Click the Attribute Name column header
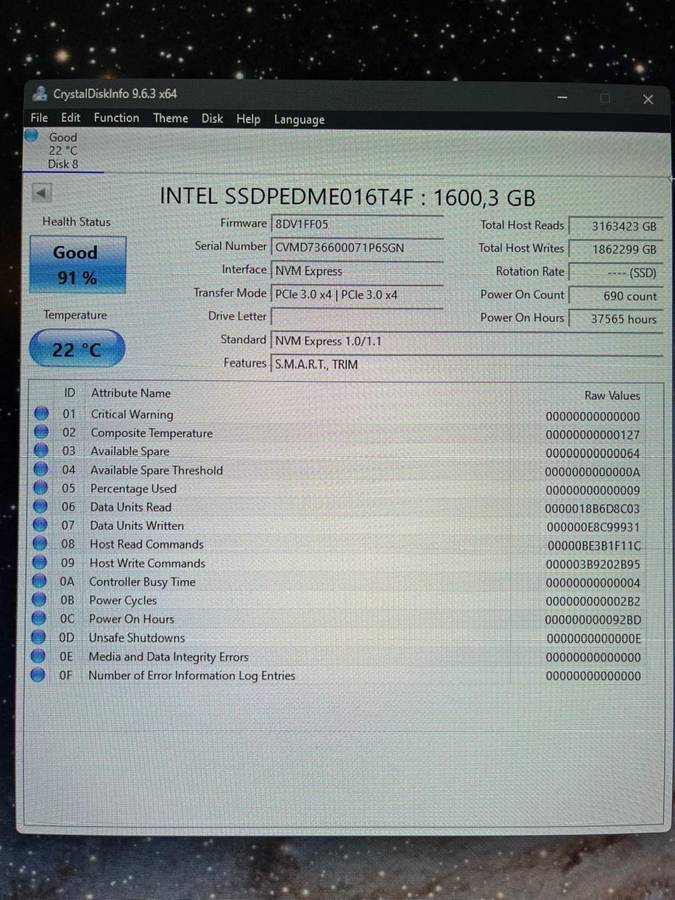Image resolution: width=675 pixels, height=900 pixels. 131,393
